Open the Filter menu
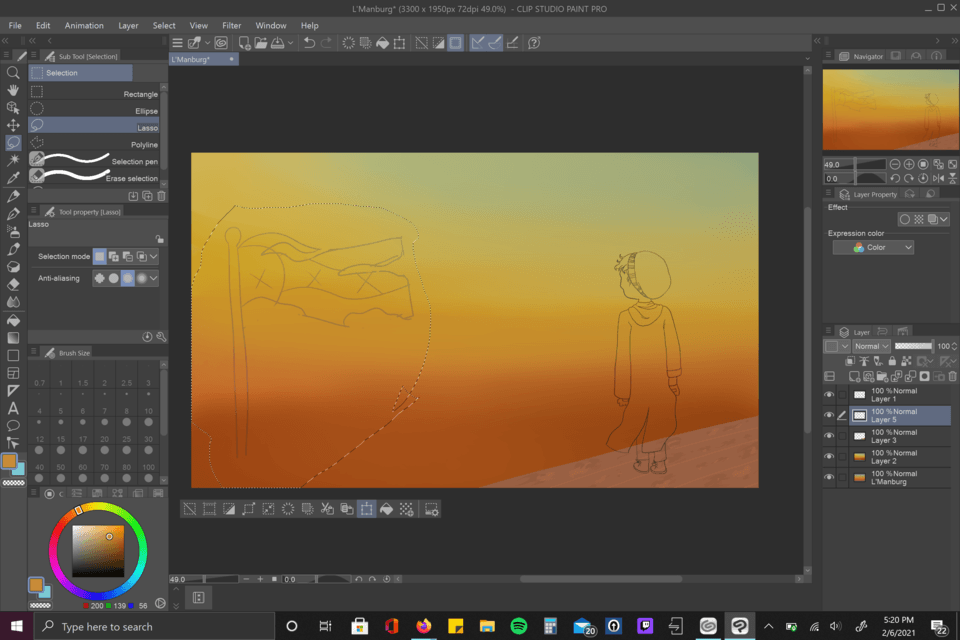The image size is (960, 640). 231,25
